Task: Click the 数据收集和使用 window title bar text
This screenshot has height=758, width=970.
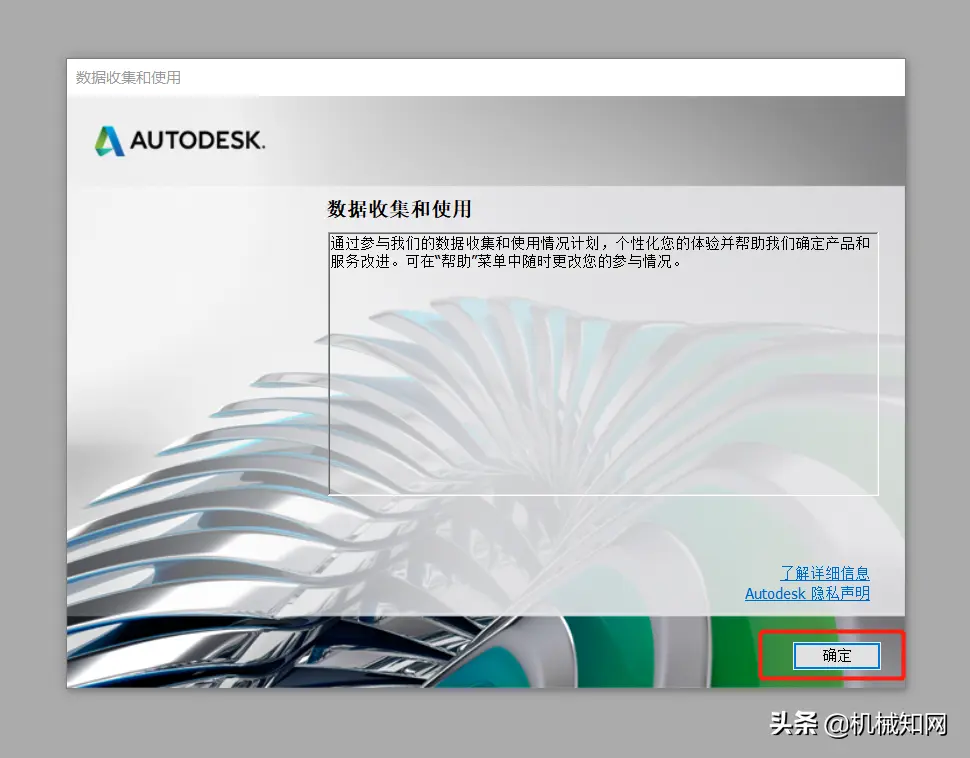Action: (128, 77)
